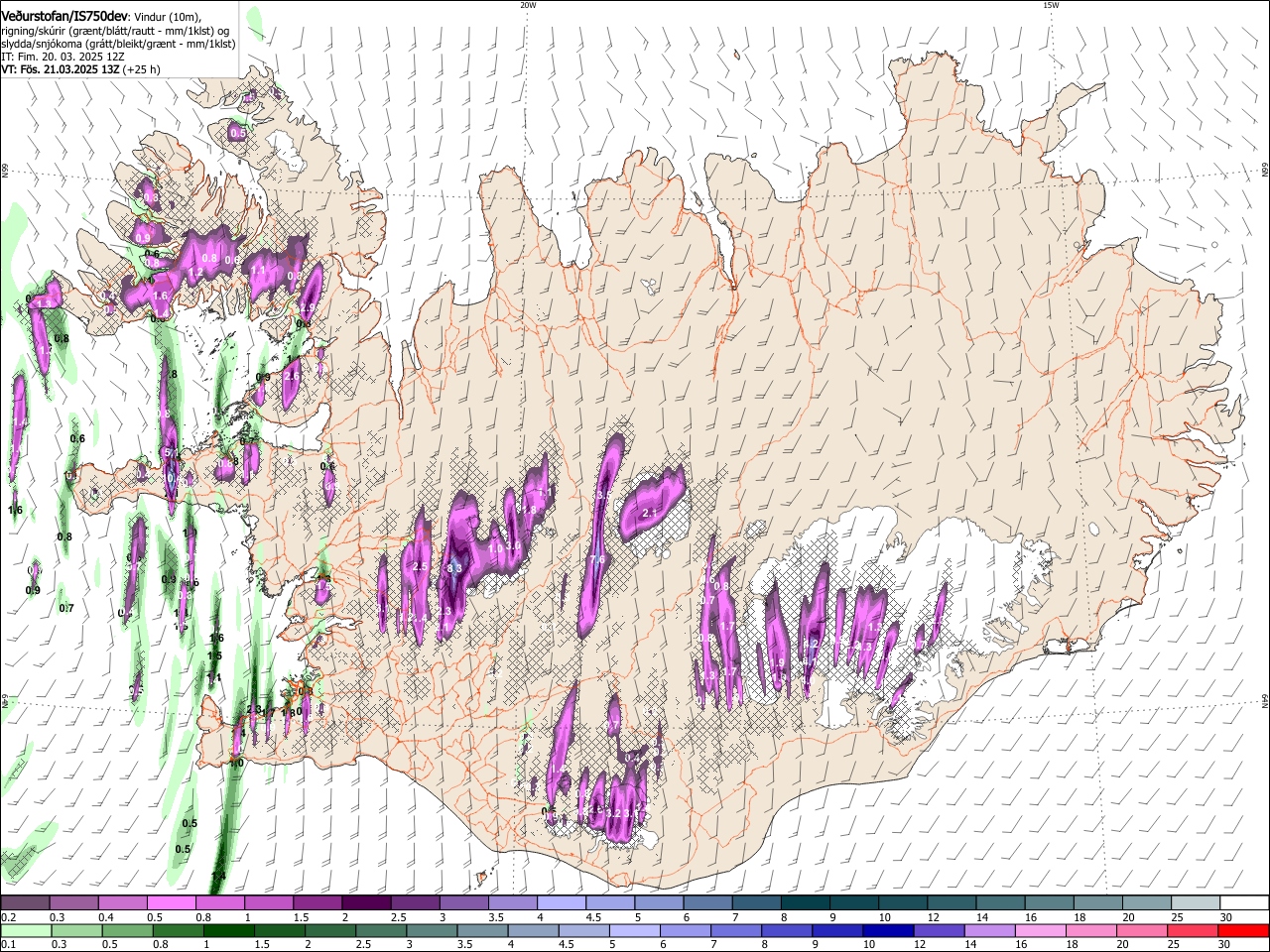Select the dark mauve 0.2 snow legend swatch
The width and height of the screenshot is (1270, 952).
click(x=25, y=902)
